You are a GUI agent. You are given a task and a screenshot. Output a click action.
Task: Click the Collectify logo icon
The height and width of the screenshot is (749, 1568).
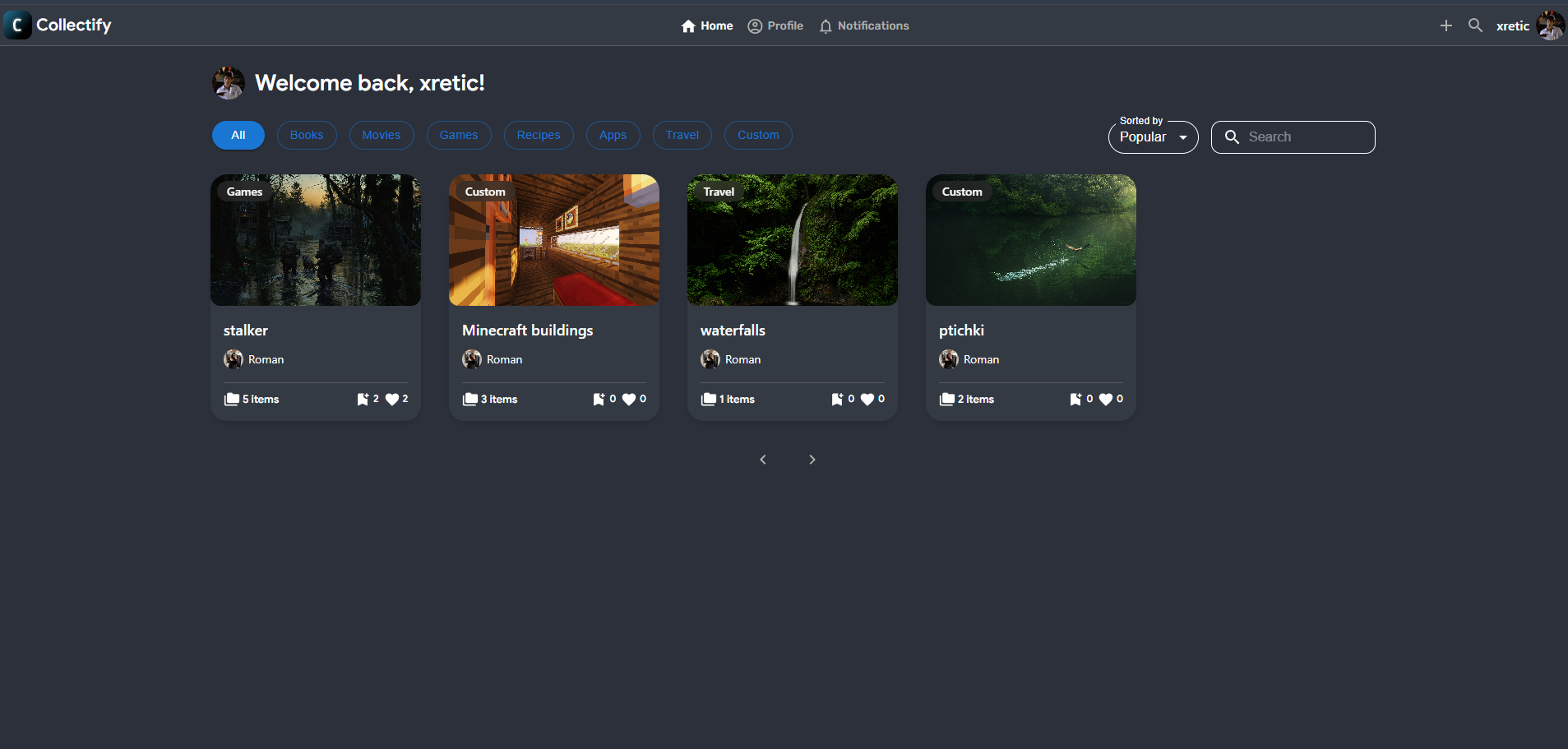pos(16,25)
